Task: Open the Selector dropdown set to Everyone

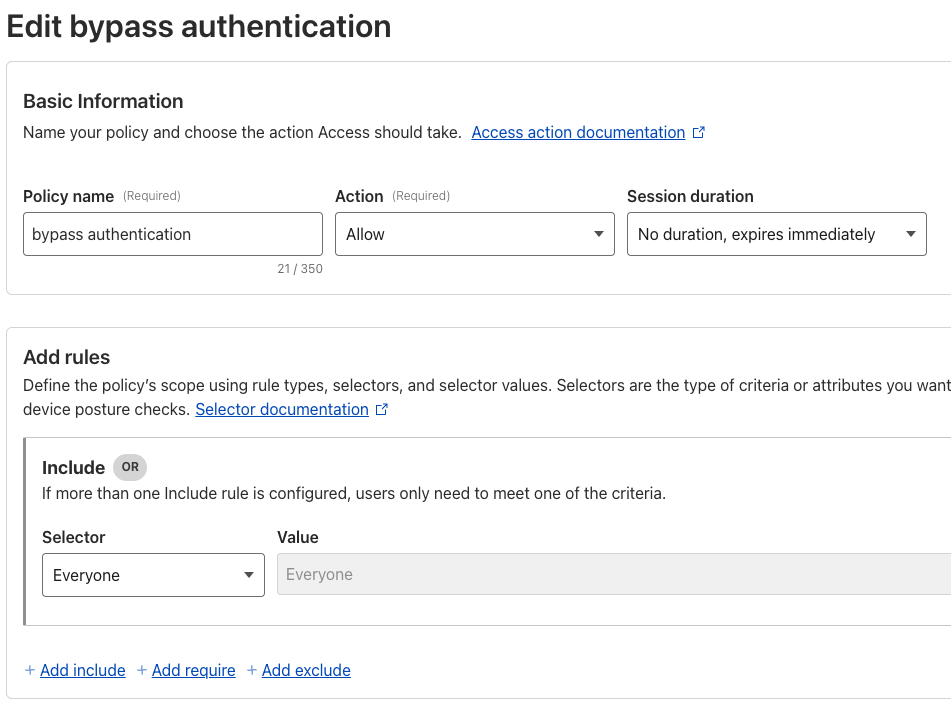Action: coord(153,575)
